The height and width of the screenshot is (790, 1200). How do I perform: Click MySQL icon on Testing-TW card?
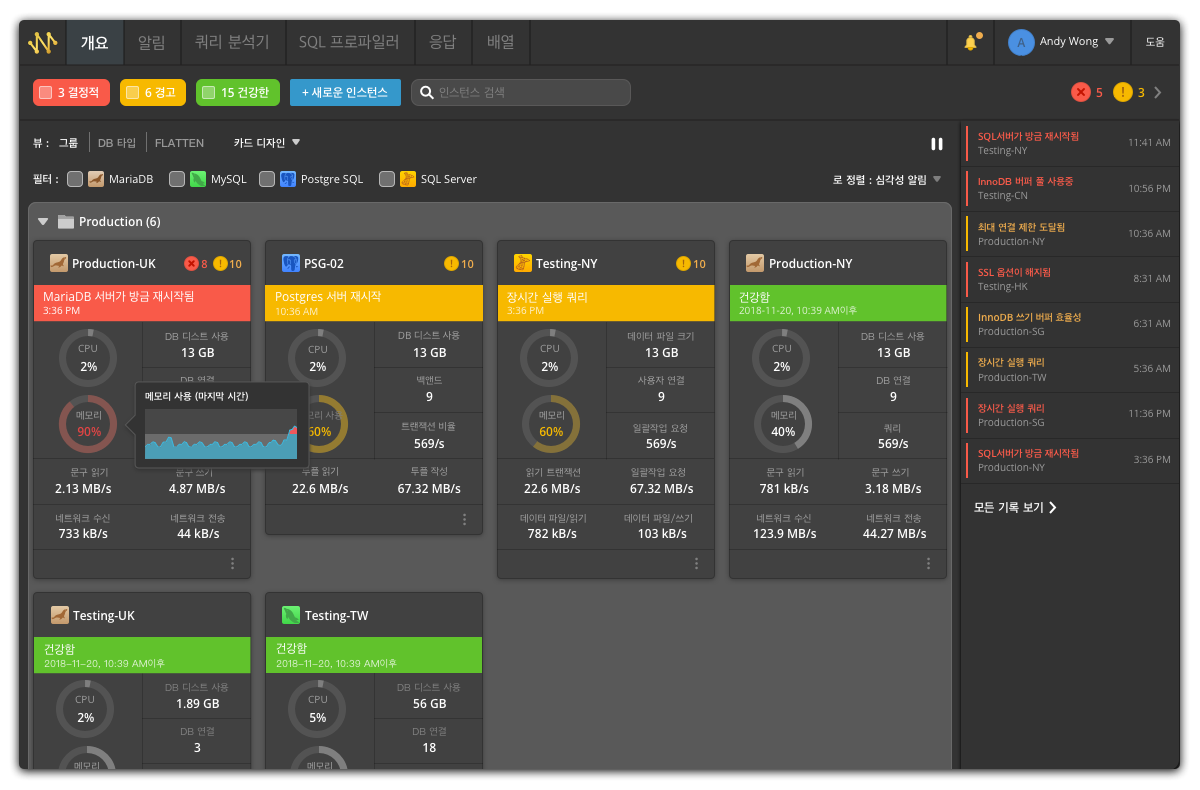[291, 615]
